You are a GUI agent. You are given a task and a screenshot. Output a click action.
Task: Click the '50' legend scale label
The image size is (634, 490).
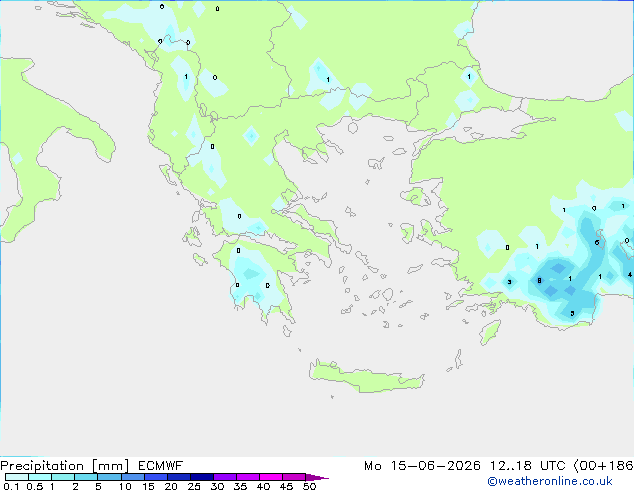pos(309,486)
